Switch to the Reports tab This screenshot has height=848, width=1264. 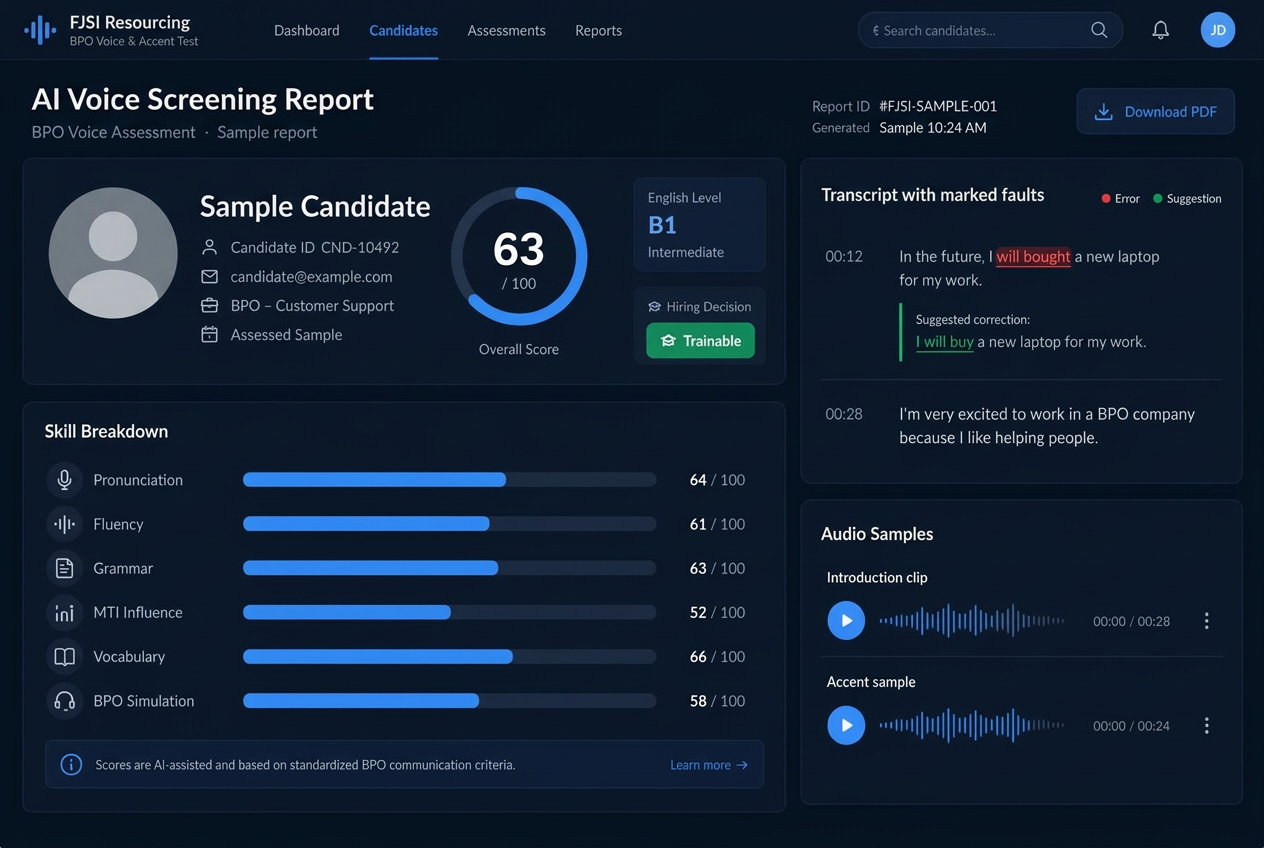(x=598, y=31)
